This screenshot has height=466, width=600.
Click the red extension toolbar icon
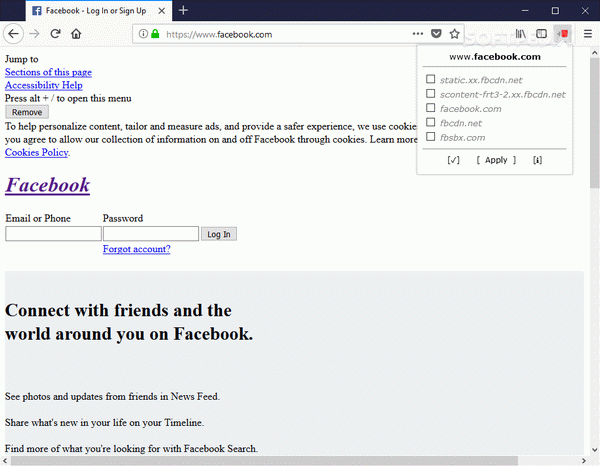point(563,34)
